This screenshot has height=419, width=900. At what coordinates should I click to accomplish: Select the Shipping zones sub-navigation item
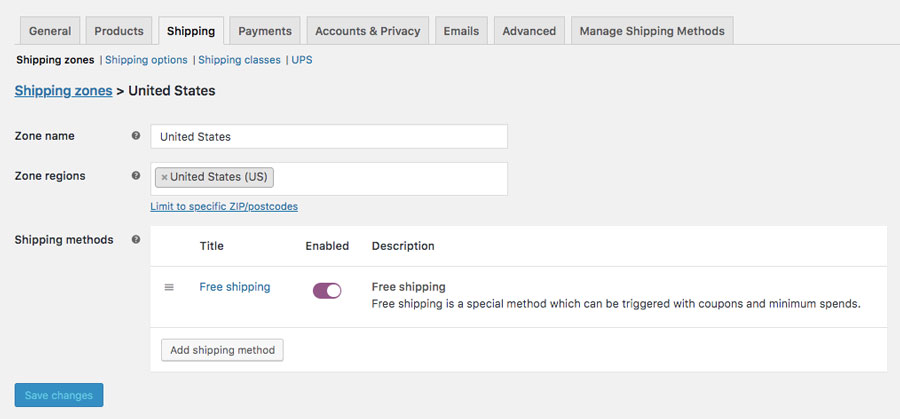point(55,60)
